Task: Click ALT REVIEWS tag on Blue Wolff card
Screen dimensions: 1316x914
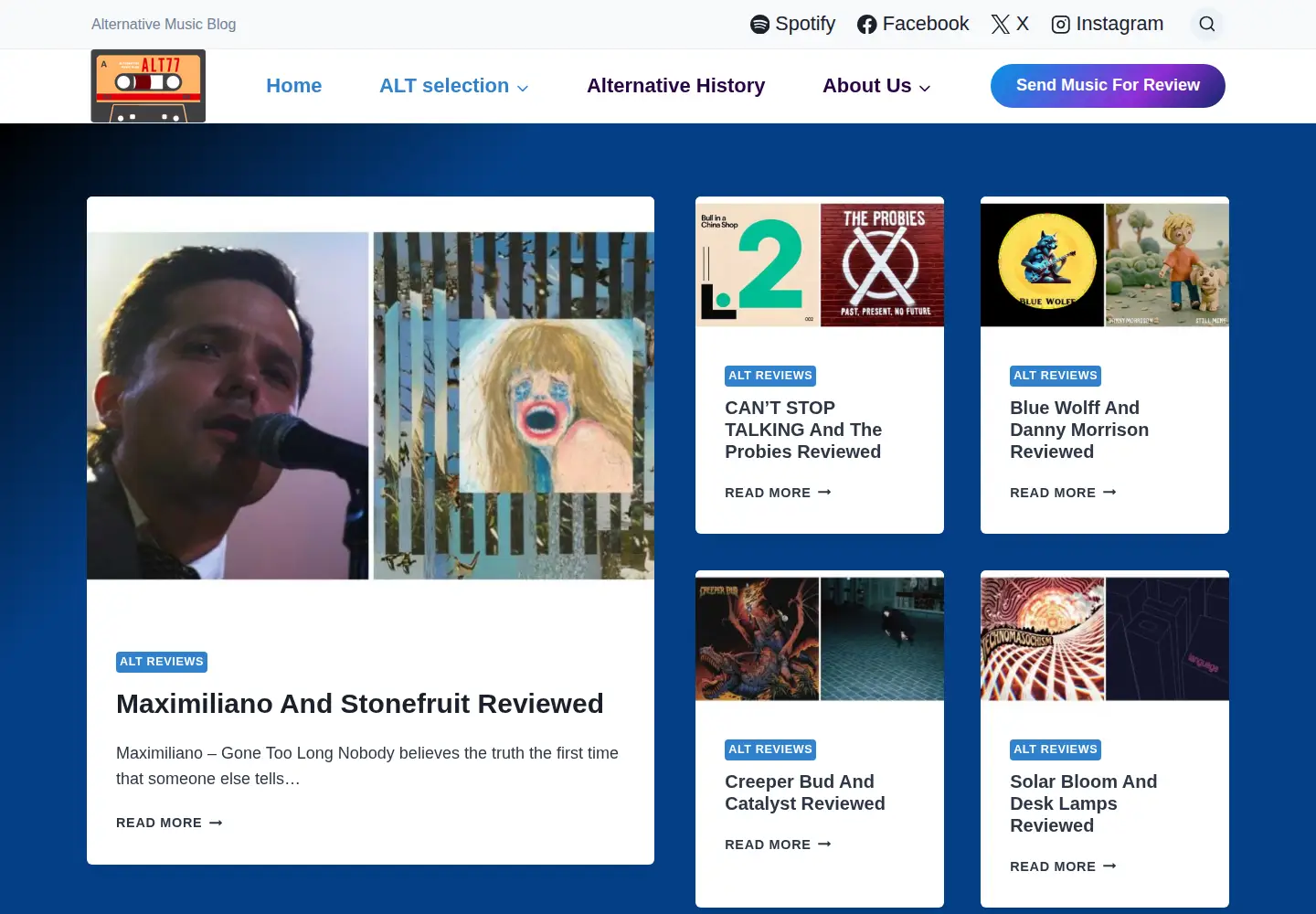Action: tap(1056, 376)
